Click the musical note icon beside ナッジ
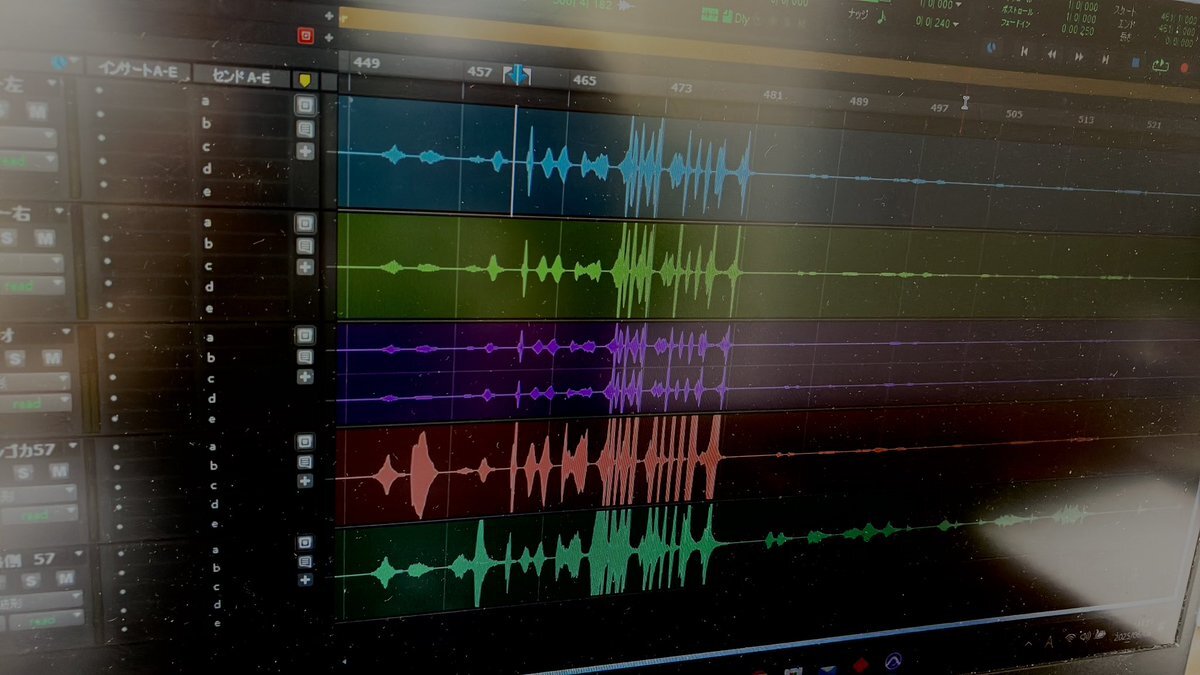This screenshot has height=675, width=1200. [881, 18]
